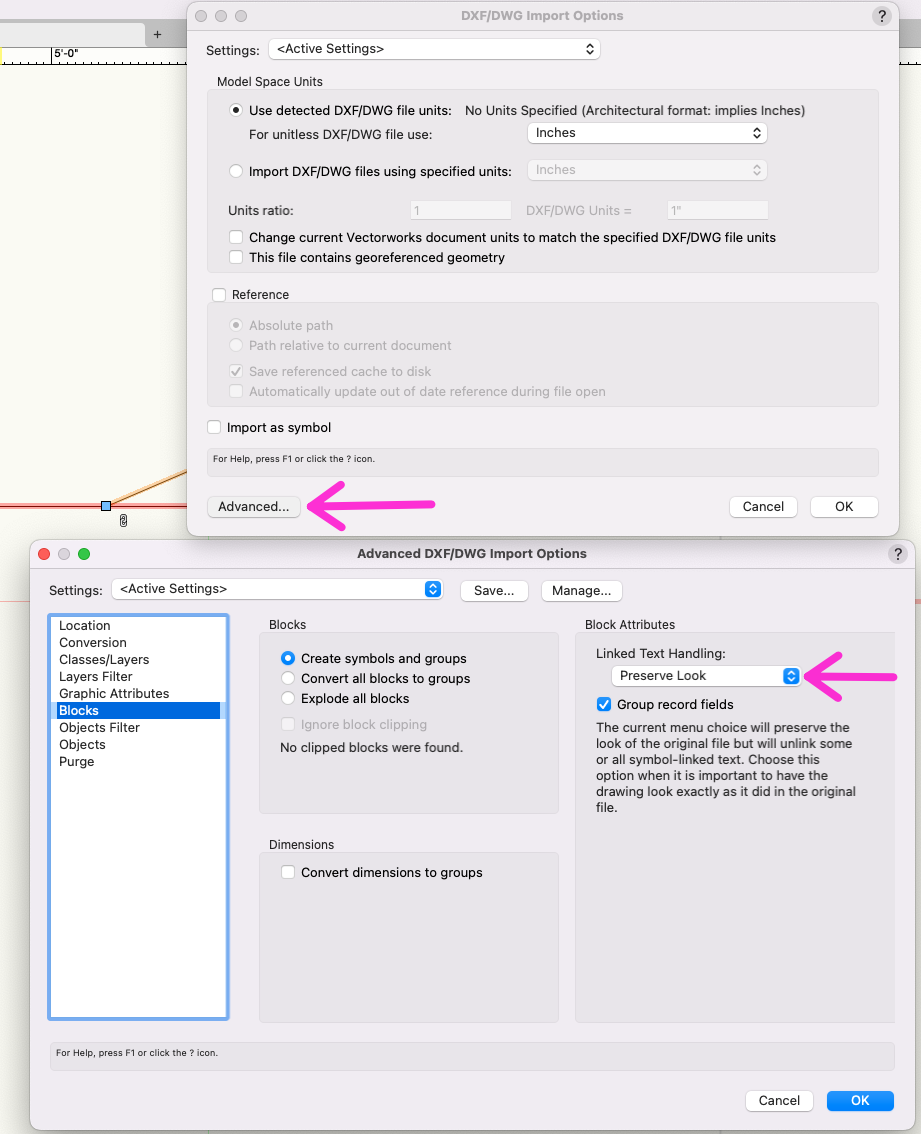Click the paperclip icon near the drawing
Image resolution: width=921 pixels, height=1134 pixels.
tap(123, 520)
